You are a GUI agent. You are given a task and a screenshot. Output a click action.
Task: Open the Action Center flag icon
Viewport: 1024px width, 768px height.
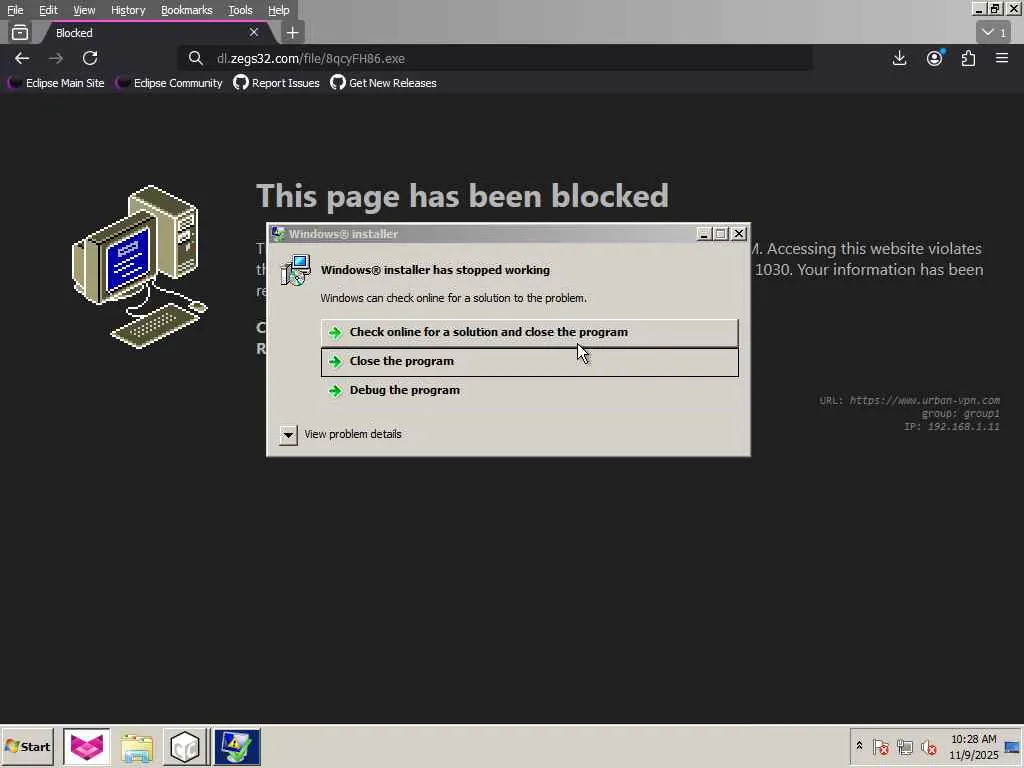click(x=880, y=746)
